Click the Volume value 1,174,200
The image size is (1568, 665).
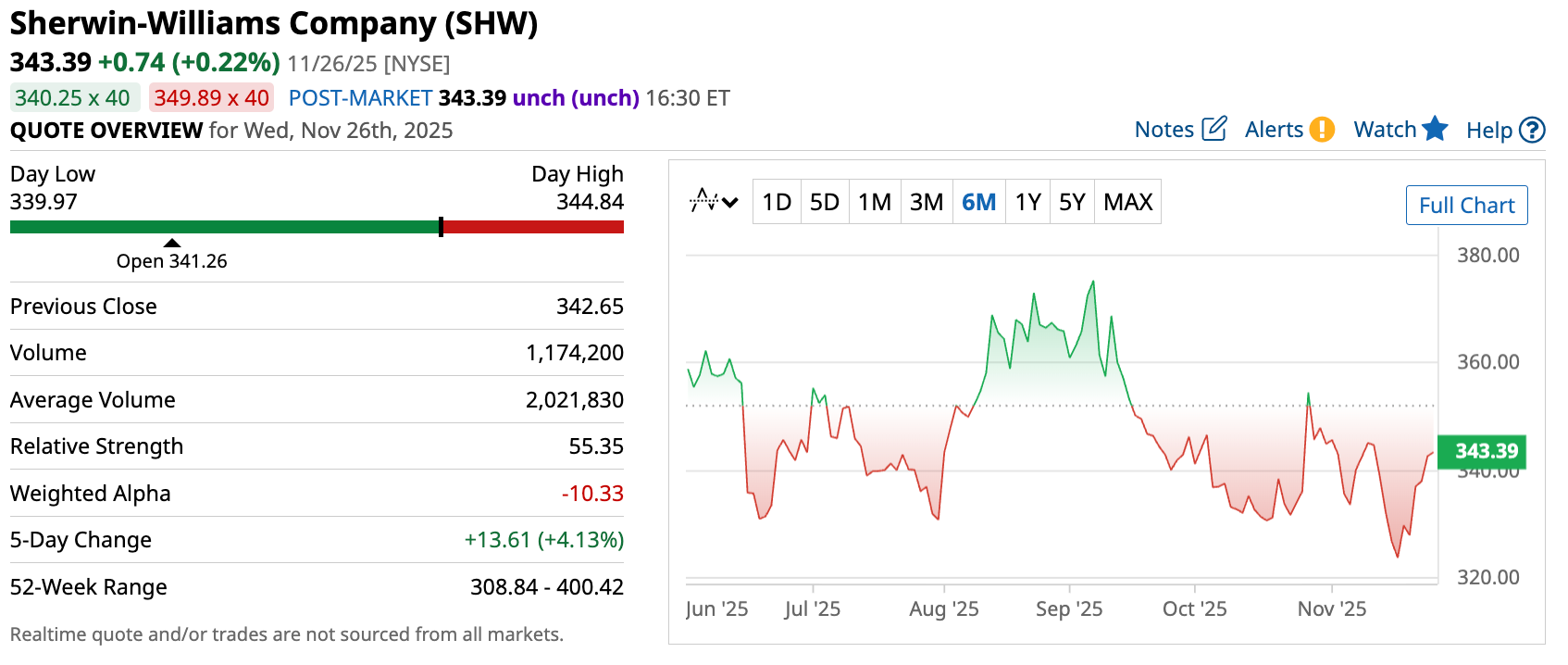click(x=575, y=353)
